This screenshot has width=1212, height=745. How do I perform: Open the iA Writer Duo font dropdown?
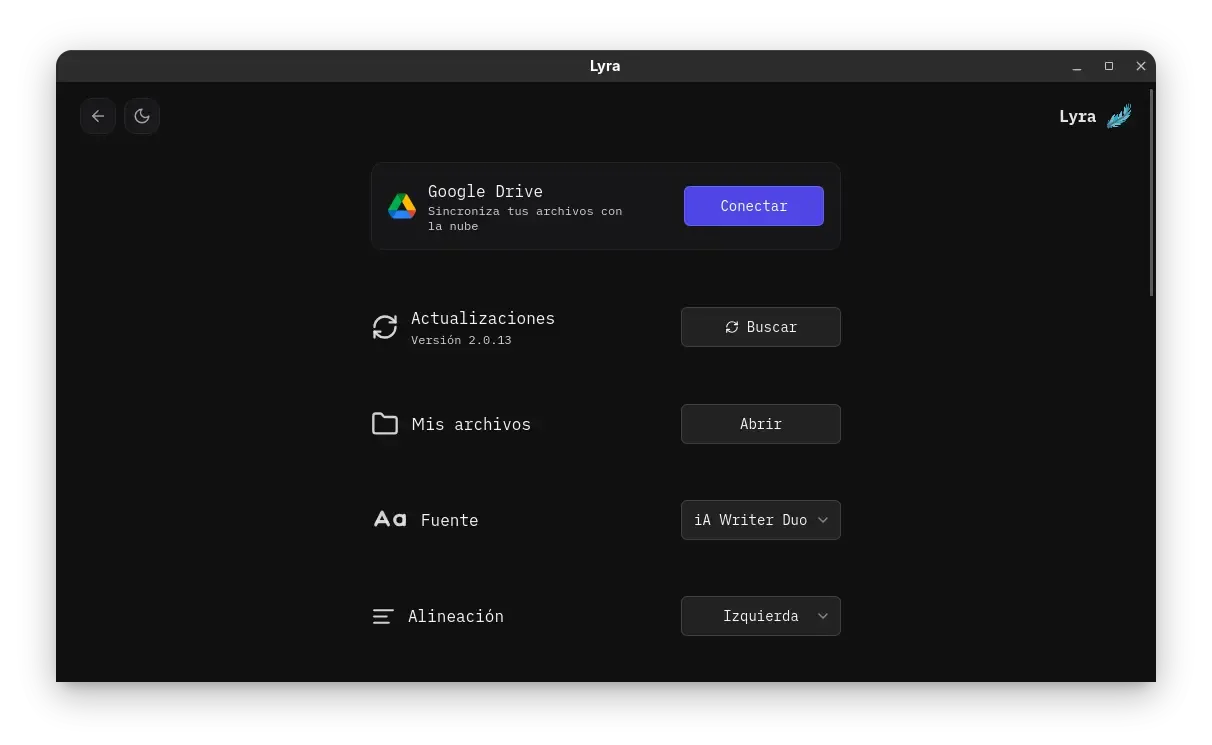pos(761,520)
